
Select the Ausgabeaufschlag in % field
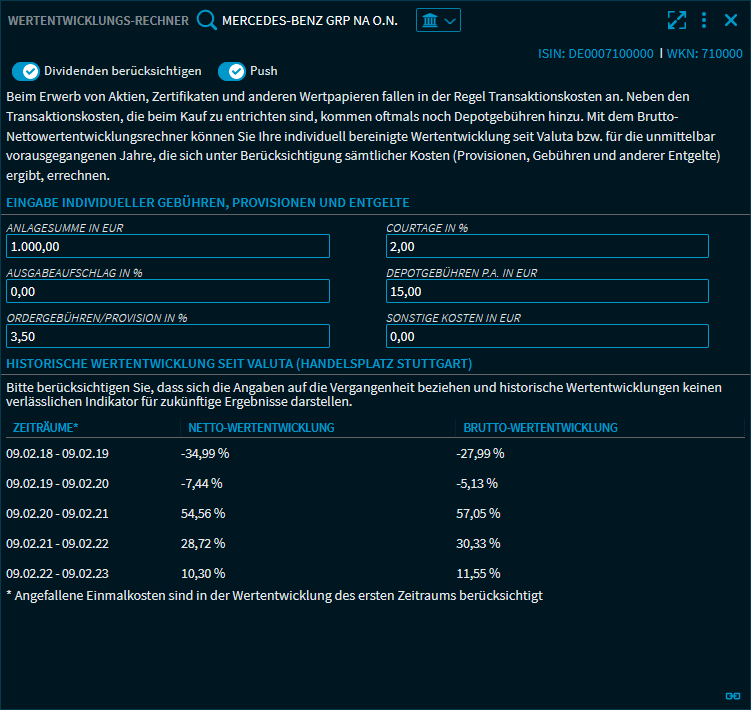click(x=168, y=291)
